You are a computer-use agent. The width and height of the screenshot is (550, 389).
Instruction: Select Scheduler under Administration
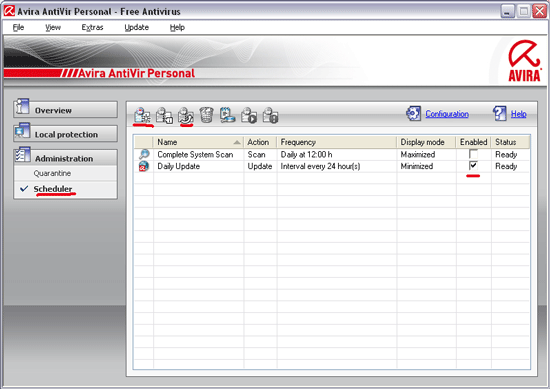53,189
